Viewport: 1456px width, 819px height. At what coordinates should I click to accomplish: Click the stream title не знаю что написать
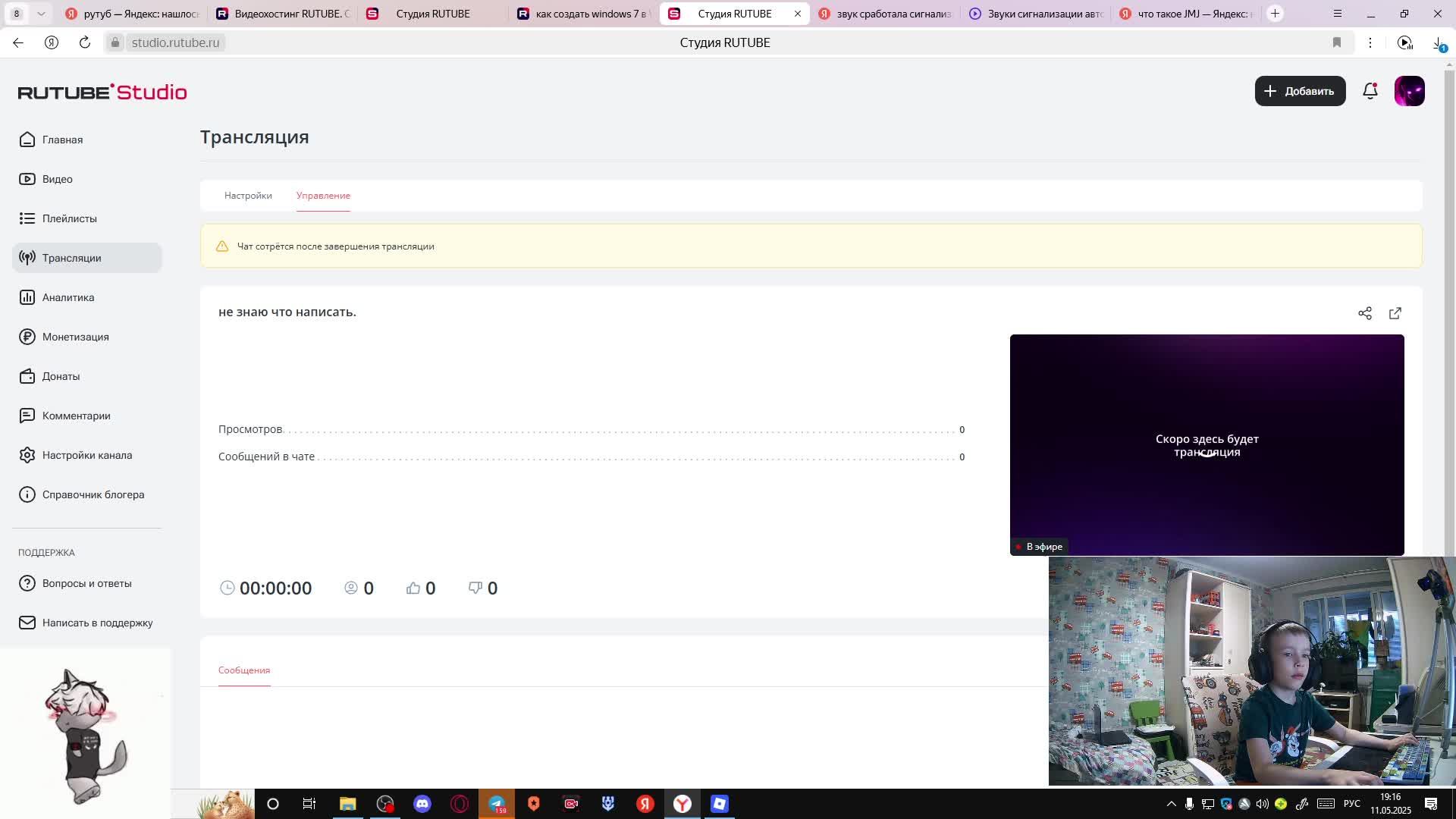tap(287, 312)
